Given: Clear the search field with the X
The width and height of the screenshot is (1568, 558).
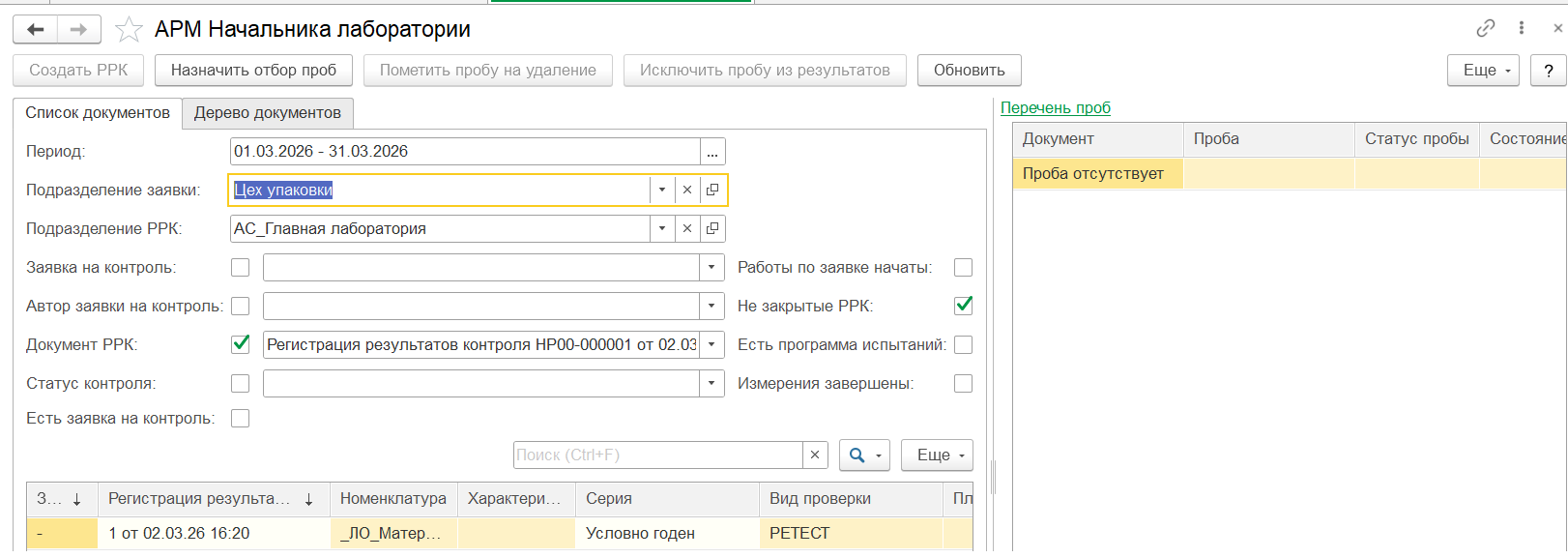Looking at the screenshot, I should [x=815, y=455].
